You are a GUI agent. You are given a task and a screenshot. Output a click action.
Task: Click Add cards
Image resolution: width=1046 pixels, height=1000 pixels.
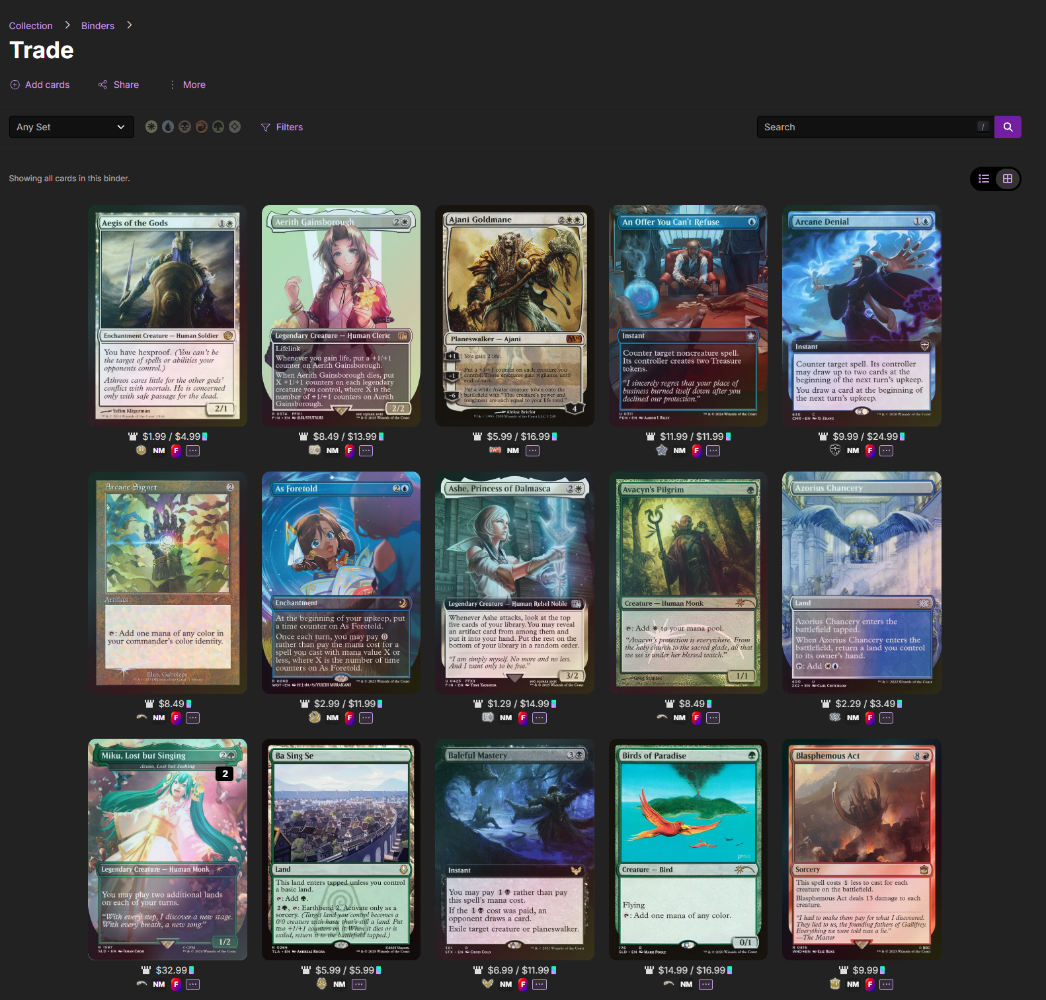click(x=39, y=85)
